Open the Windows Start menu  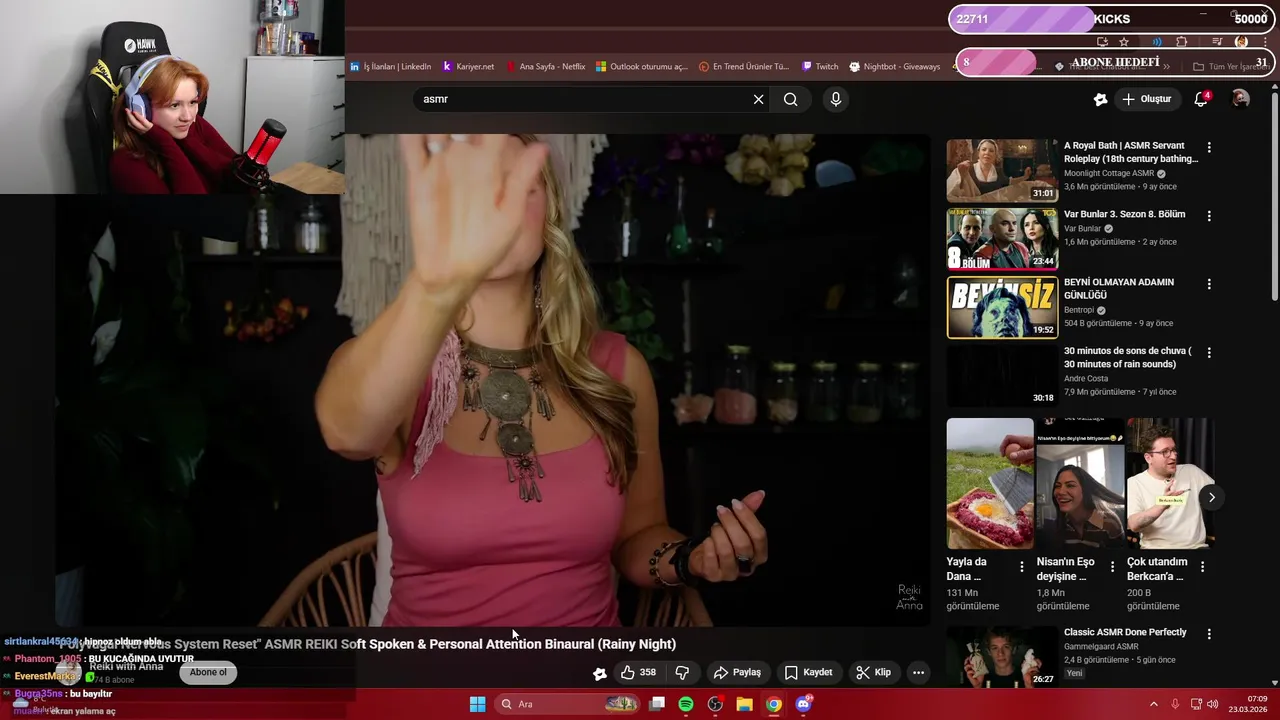coord(478,704)
